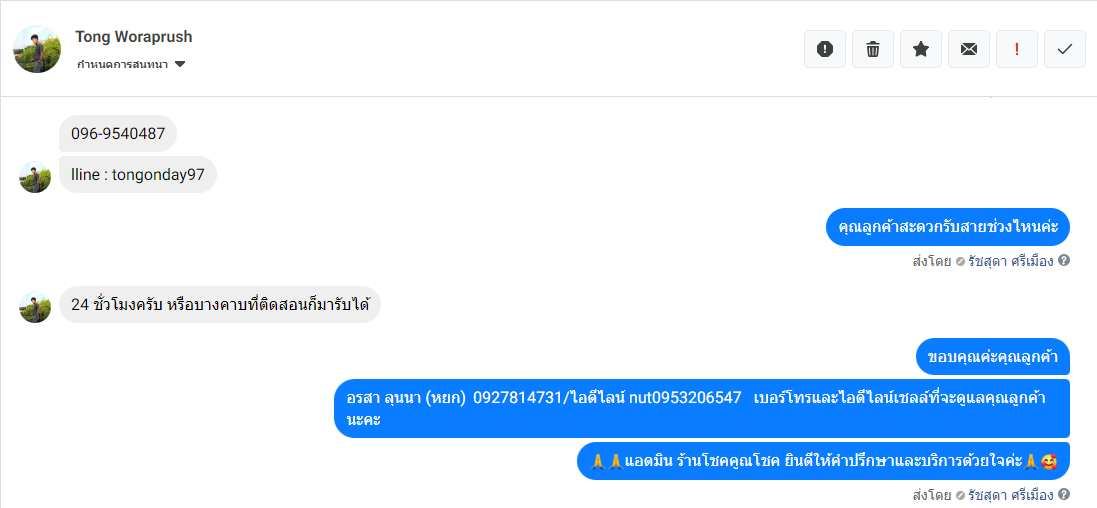The image size is (1097, 508).
Task: Click verified icon beside ส่งโดย under คุณลูกค้าสะดวกรับสายช่วงไหนค่ะ
Action: click(x=960, y=262)
